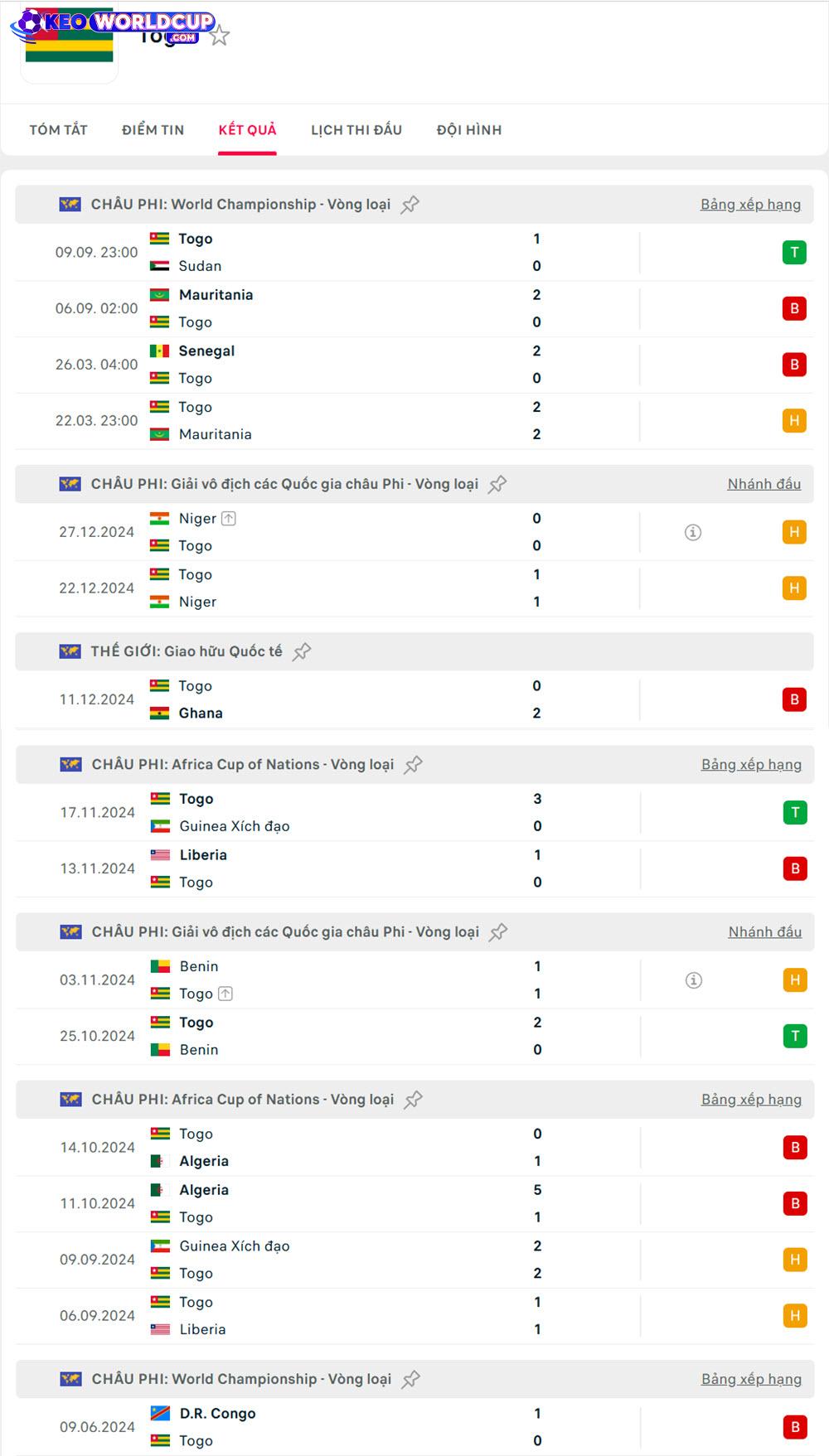Click the green T badge for Togo-Sudan

tap(794, 252)
